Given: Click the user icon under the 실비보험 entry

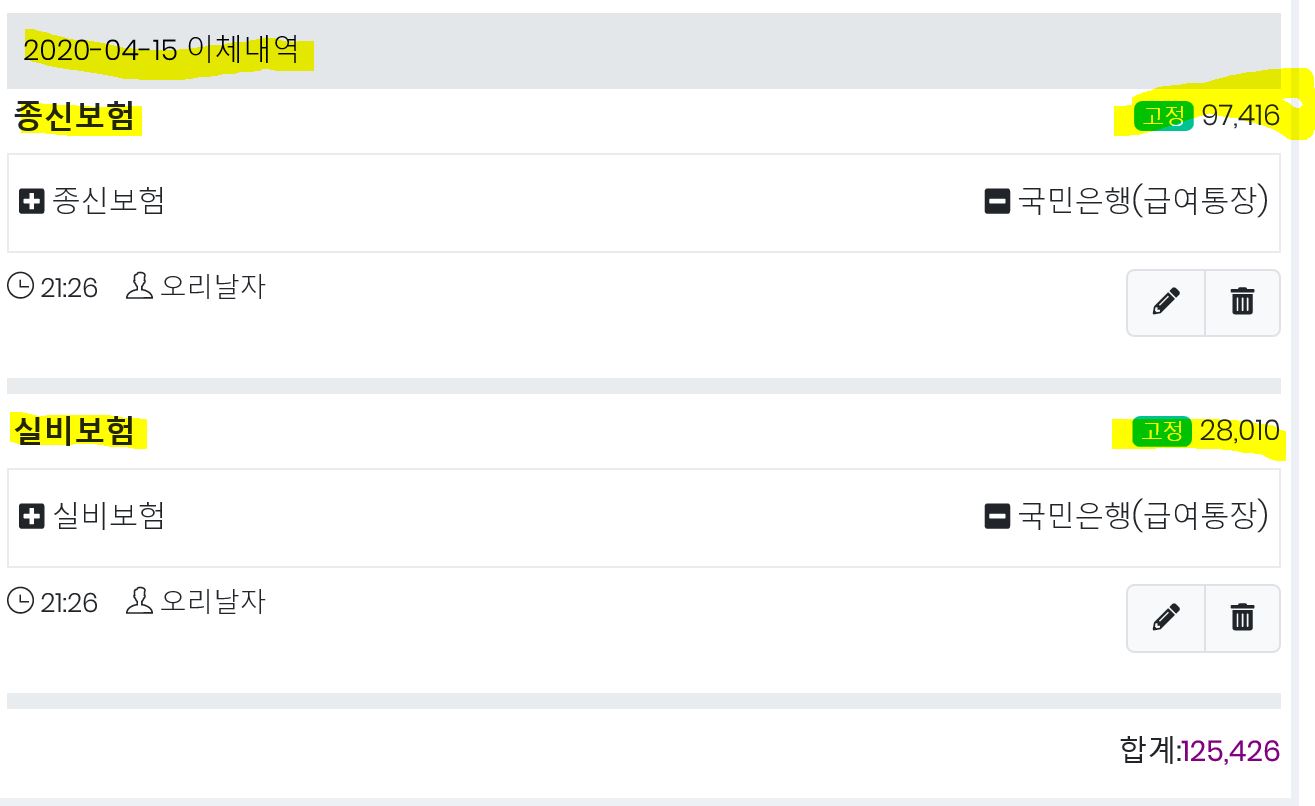Looking at the screenshot, I should [139, 601].
